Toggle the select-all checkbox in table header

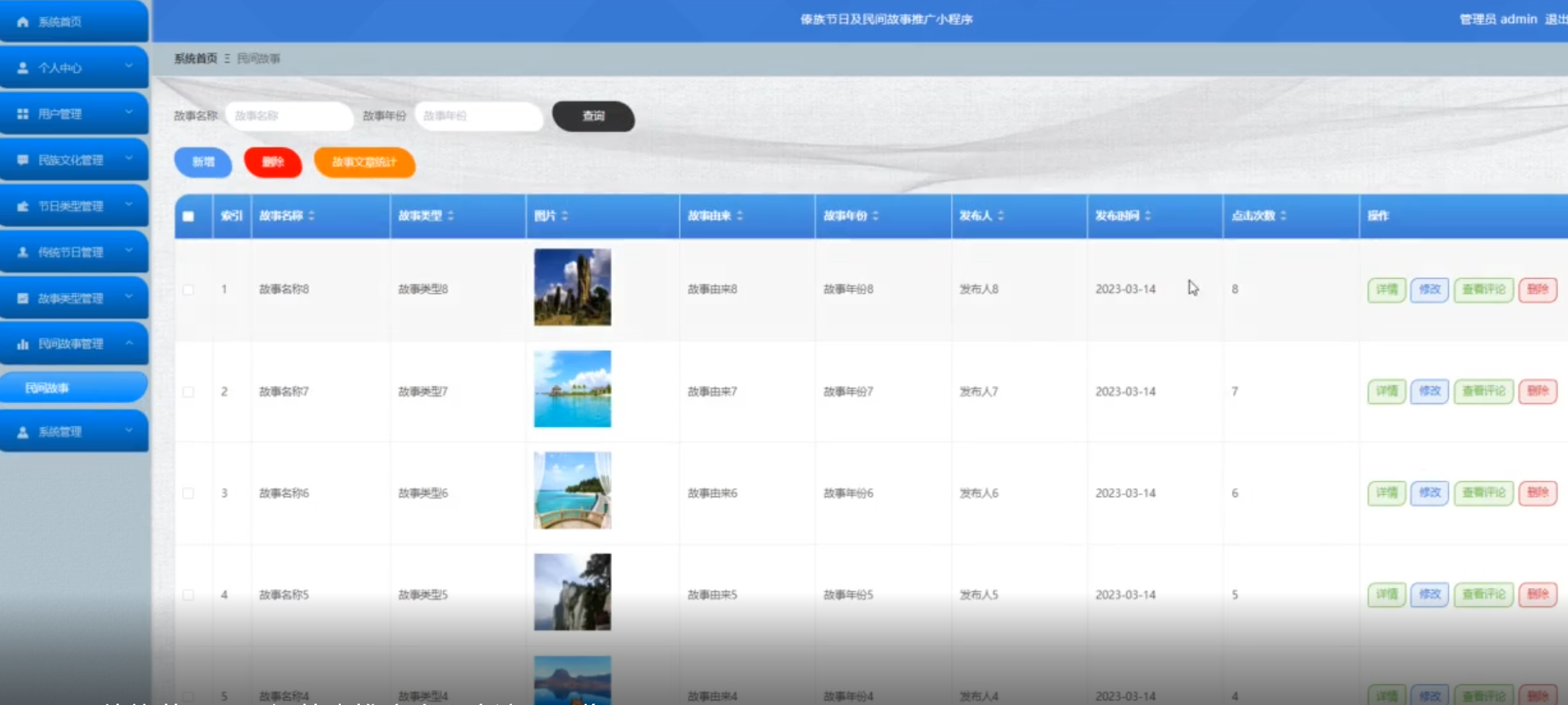click(189, 216)
